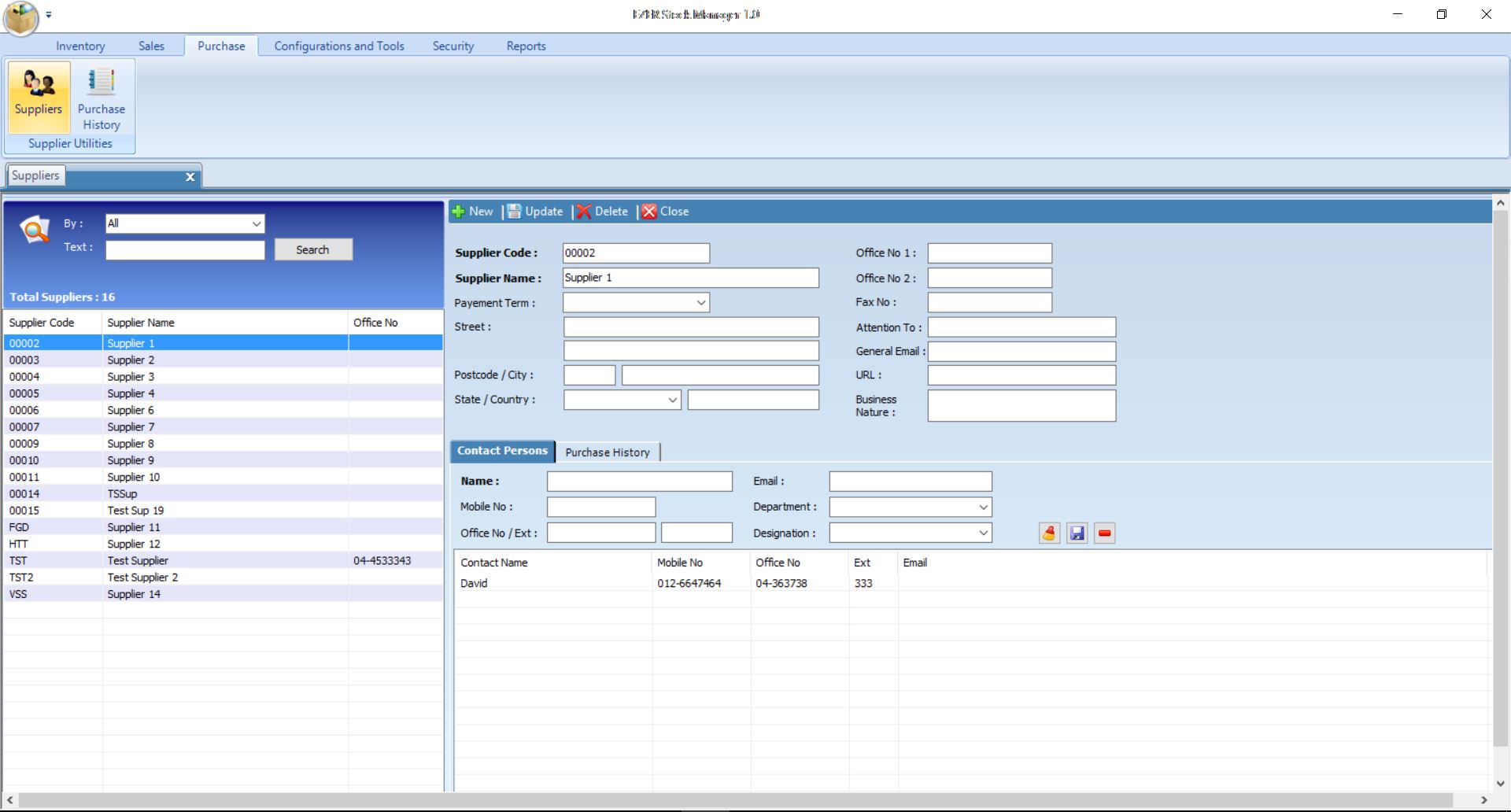
Task: Click the Contact Name column header
Action: coord(554,563)
